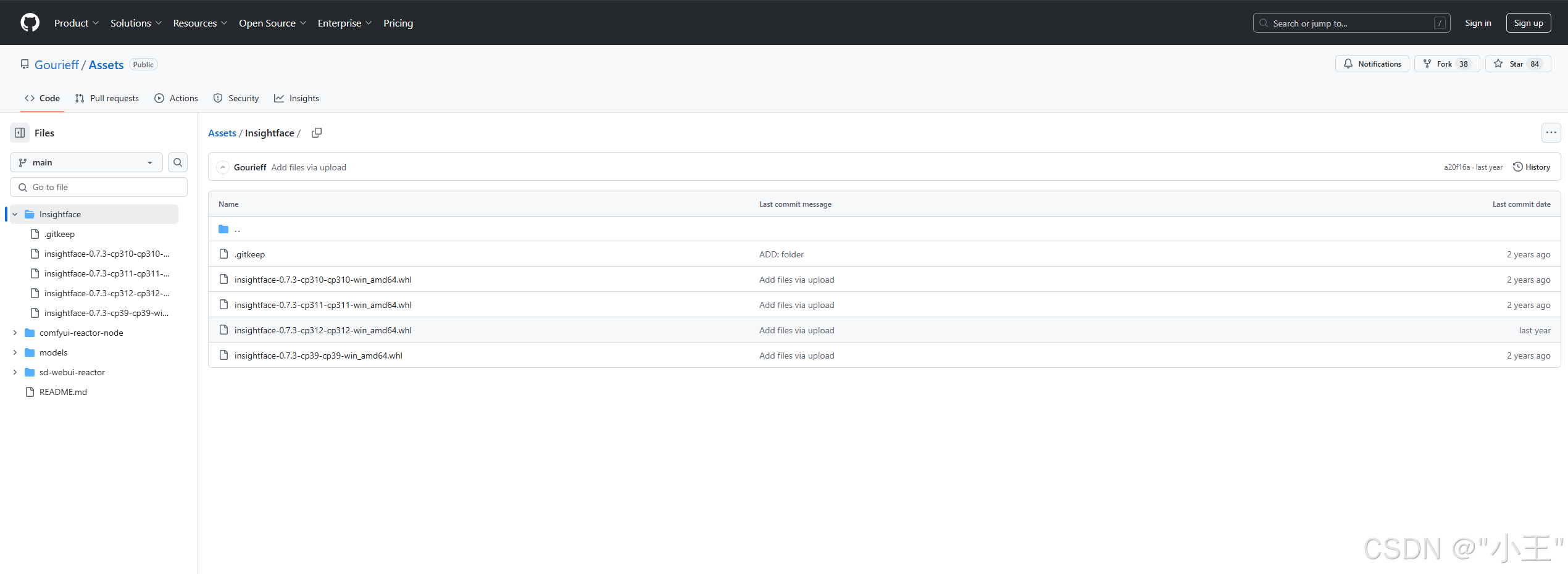
Task: Click the repository icon beside Gourieff
Action: 25,64
